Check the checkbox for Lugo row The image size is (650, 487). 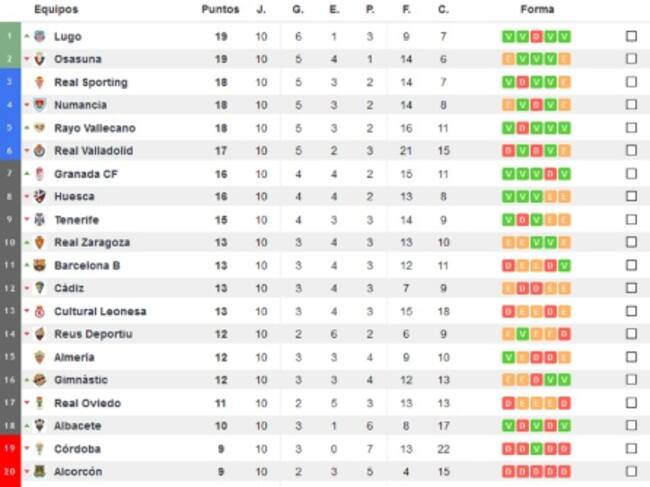631,36
